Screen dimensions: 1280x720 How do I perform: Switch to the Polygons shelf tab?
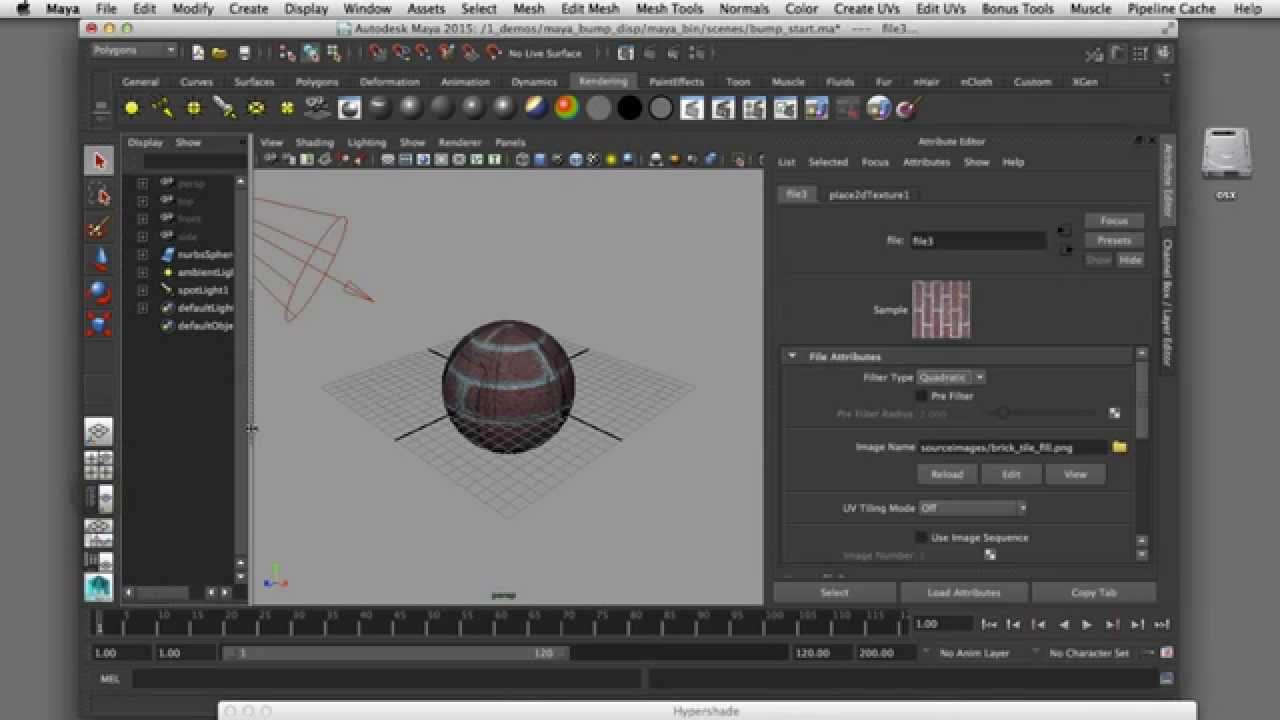pyautogui.click(x=317, y=82)
